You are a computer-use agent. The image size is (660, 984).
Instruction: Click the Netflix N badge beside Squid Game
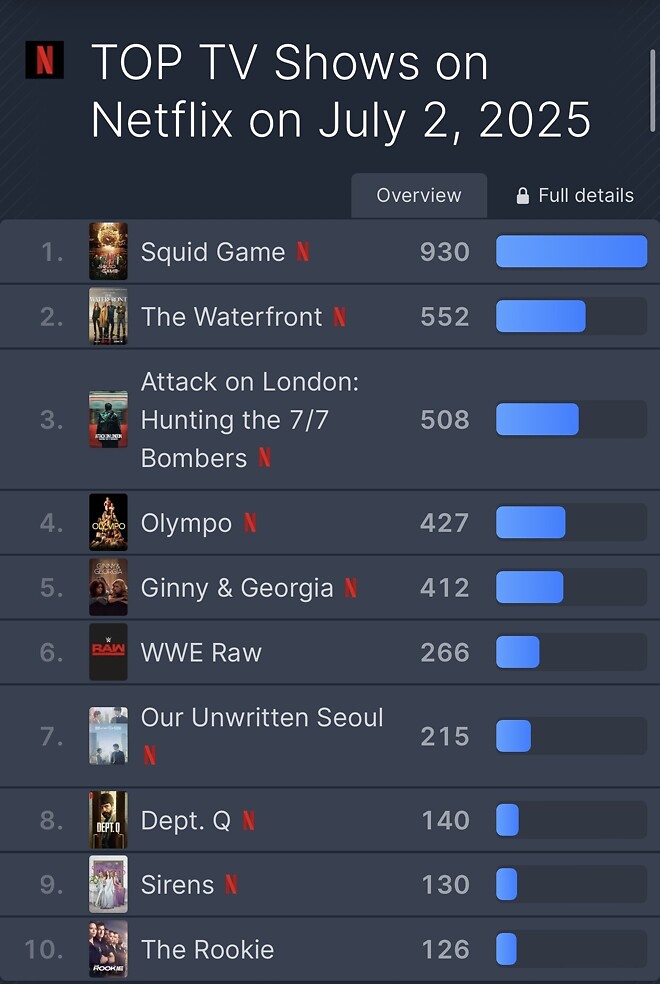[303, 252]
